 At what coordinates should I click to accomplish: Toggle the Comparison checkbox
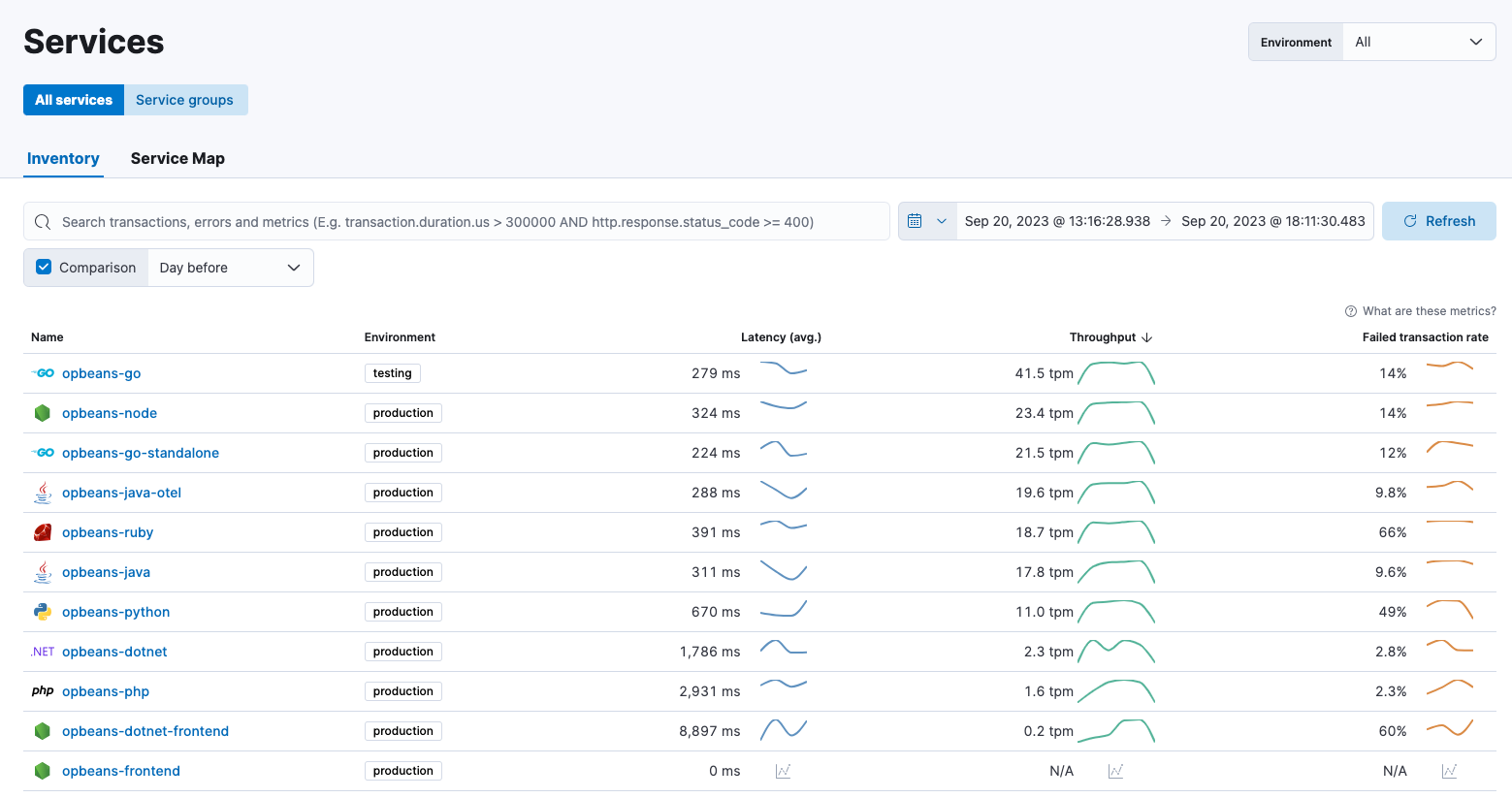pos(44,268)
